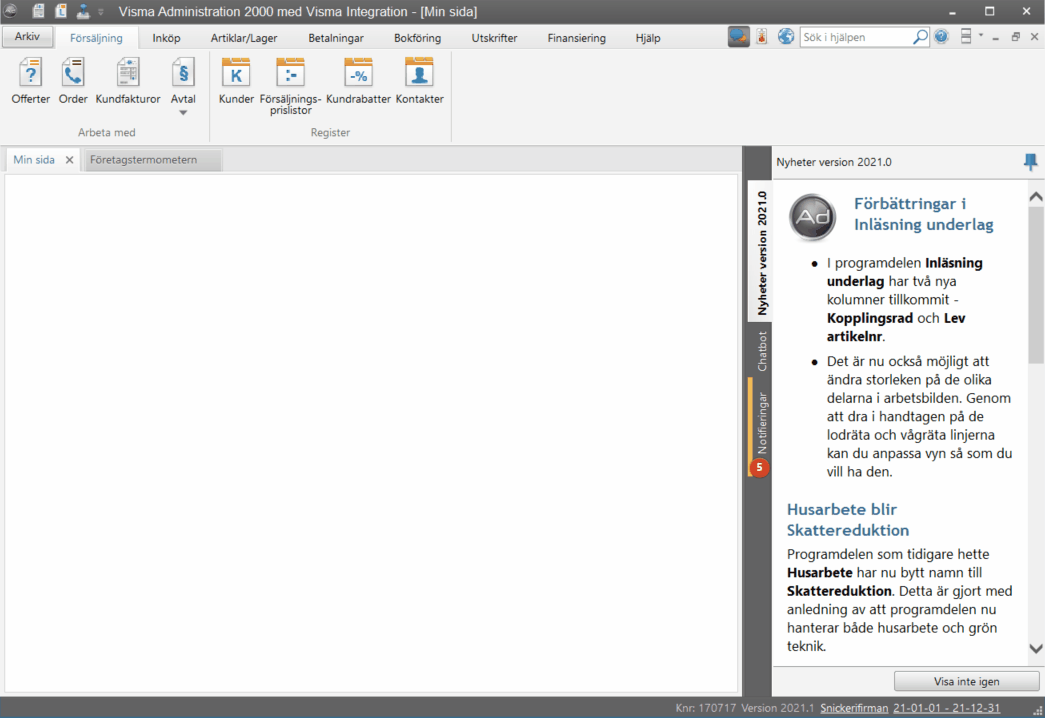Click the Knr: 170717 status text

[x=705, y=708]
